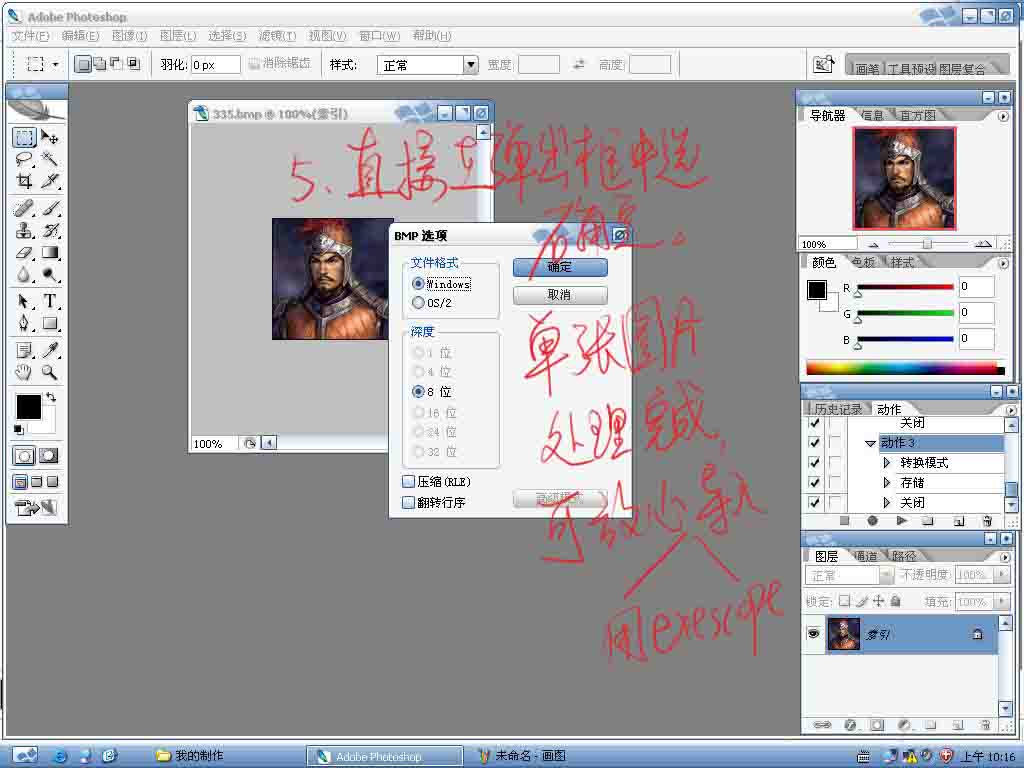This screenshot has width=1024, height=768.
Task: Click the Play action button in Actions panel
Action: [901, 521]
